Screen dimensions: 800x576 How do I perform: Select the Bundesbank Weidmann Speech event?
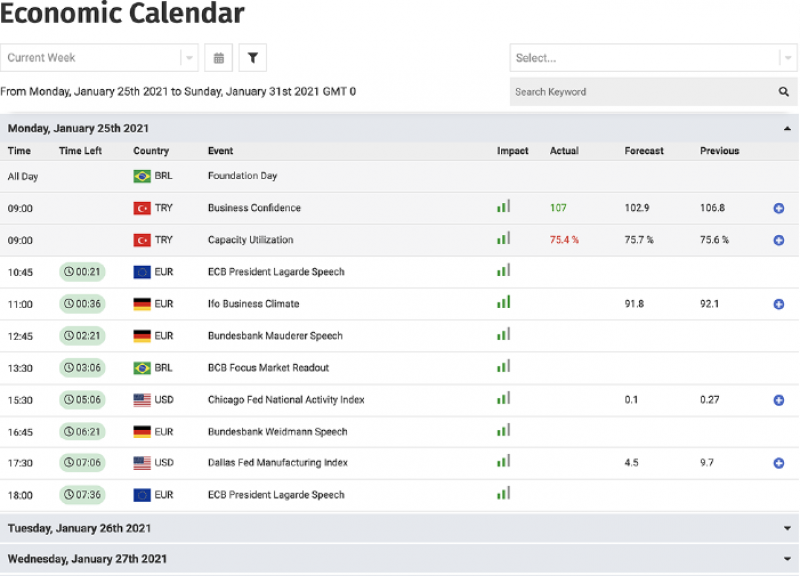[277, 432]
